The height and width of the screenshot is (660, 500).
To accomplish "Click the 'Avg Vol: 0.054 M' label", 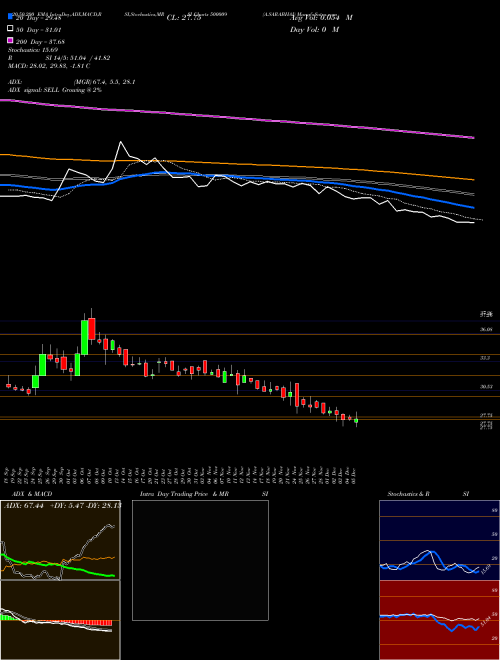I will click(x=321, y=18).
